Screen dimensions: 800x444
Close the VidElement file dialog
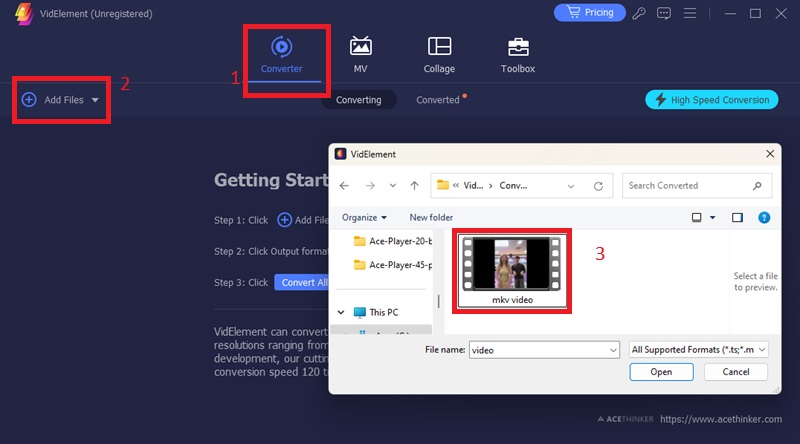pyautogui.click(x=770, y=154)
